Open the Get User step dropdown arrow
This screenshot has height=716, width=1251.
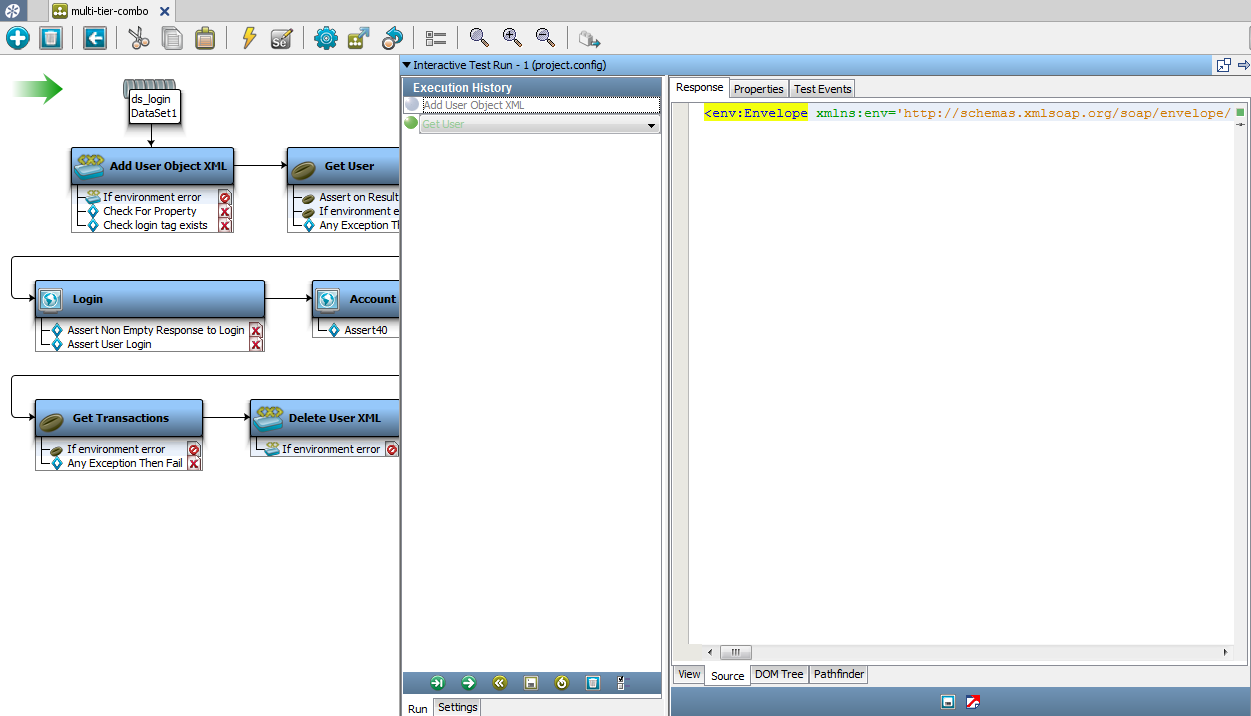click(652, 126)
